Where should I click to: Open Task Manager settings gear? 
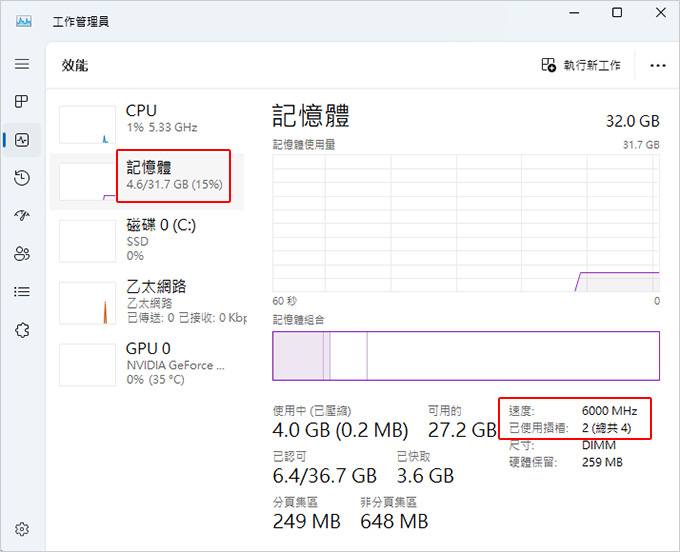(22, 529)
